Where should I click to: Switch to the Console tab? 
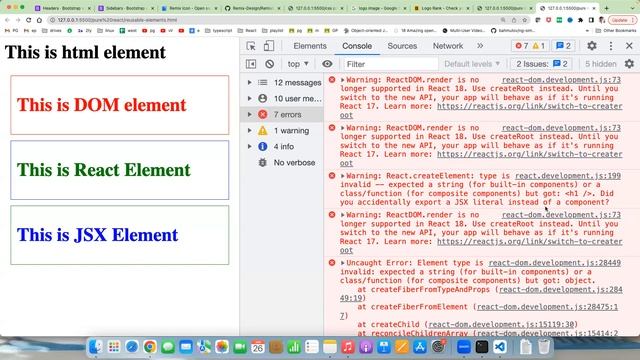click(357, 46)
